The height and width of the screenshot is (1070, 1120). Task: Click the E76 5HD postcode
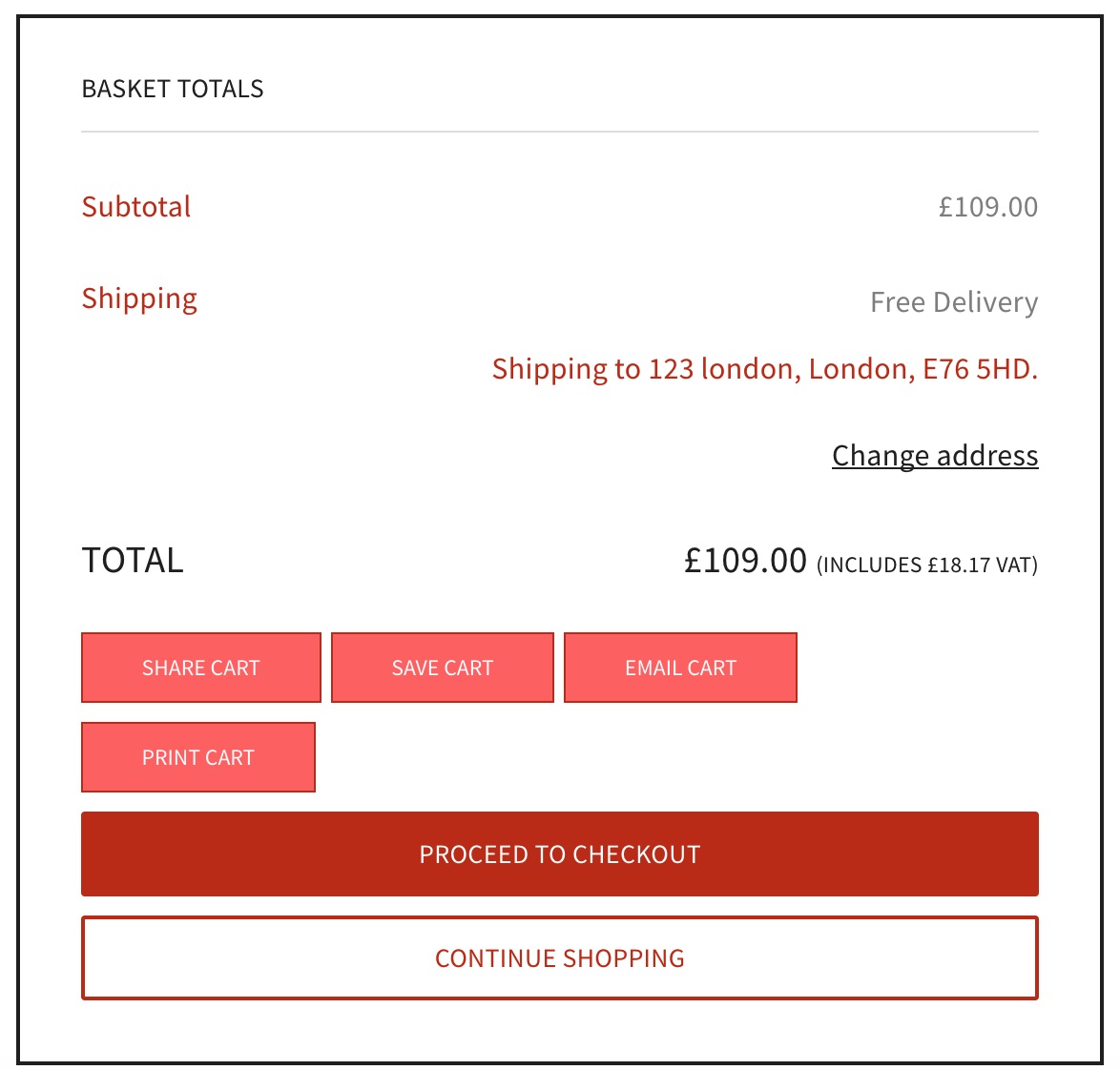[980, 369]
